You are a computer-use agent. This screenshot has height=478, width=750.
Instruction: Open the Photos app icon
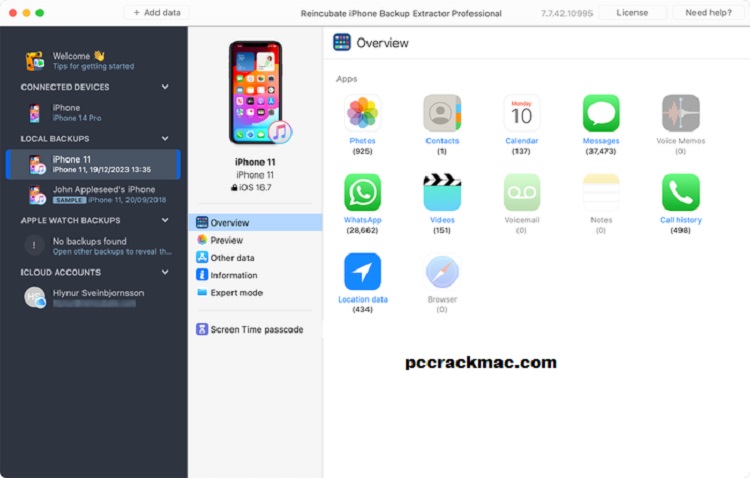pyautogui.click(x=362, y=113)
